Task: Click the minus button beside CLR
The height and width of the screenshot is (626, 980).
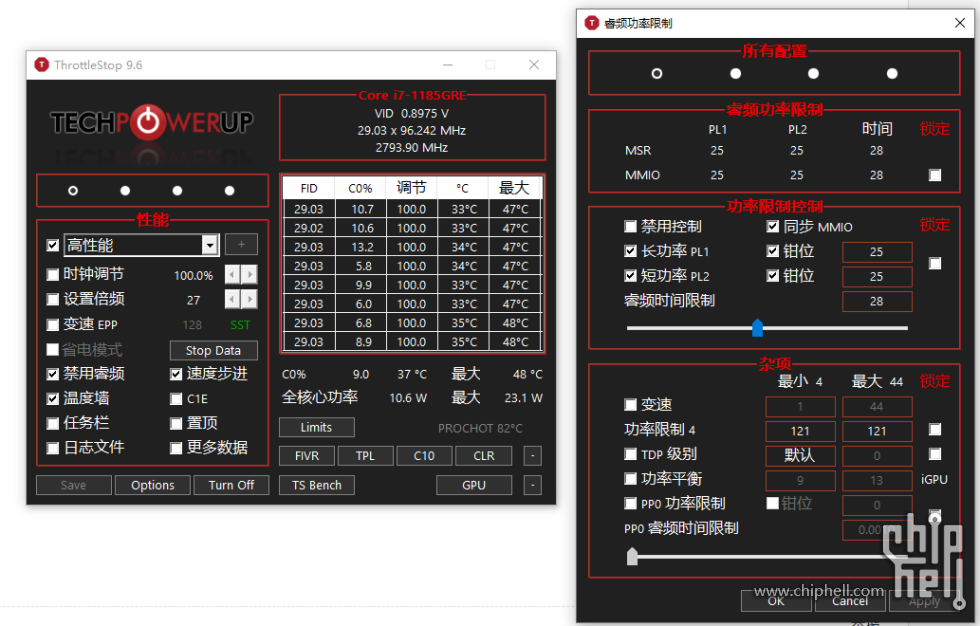Action: tap(532, 456)
